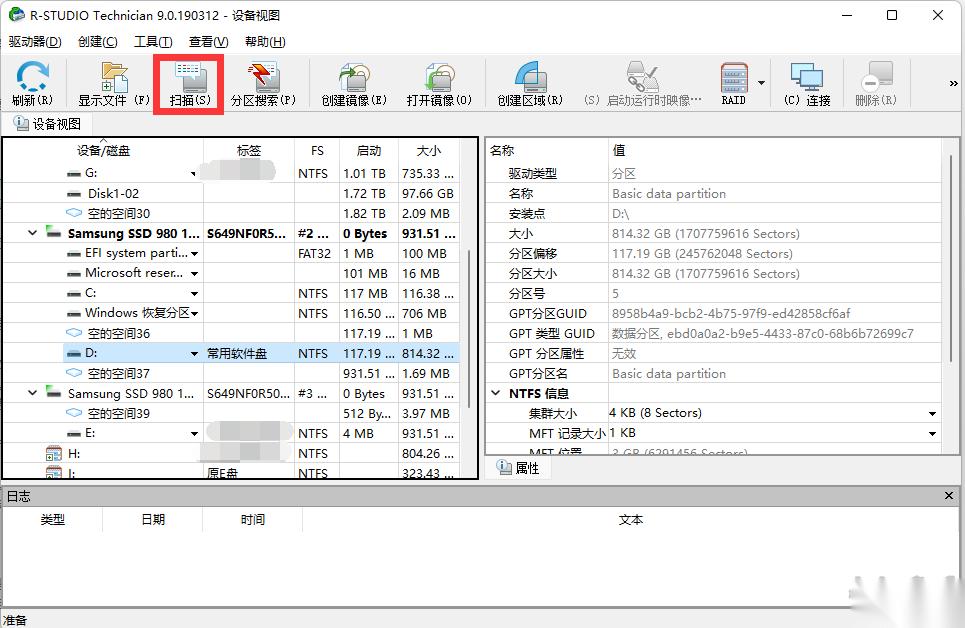
Task: Click the device list vertical scrollbar
Action: tap(469, 329)
